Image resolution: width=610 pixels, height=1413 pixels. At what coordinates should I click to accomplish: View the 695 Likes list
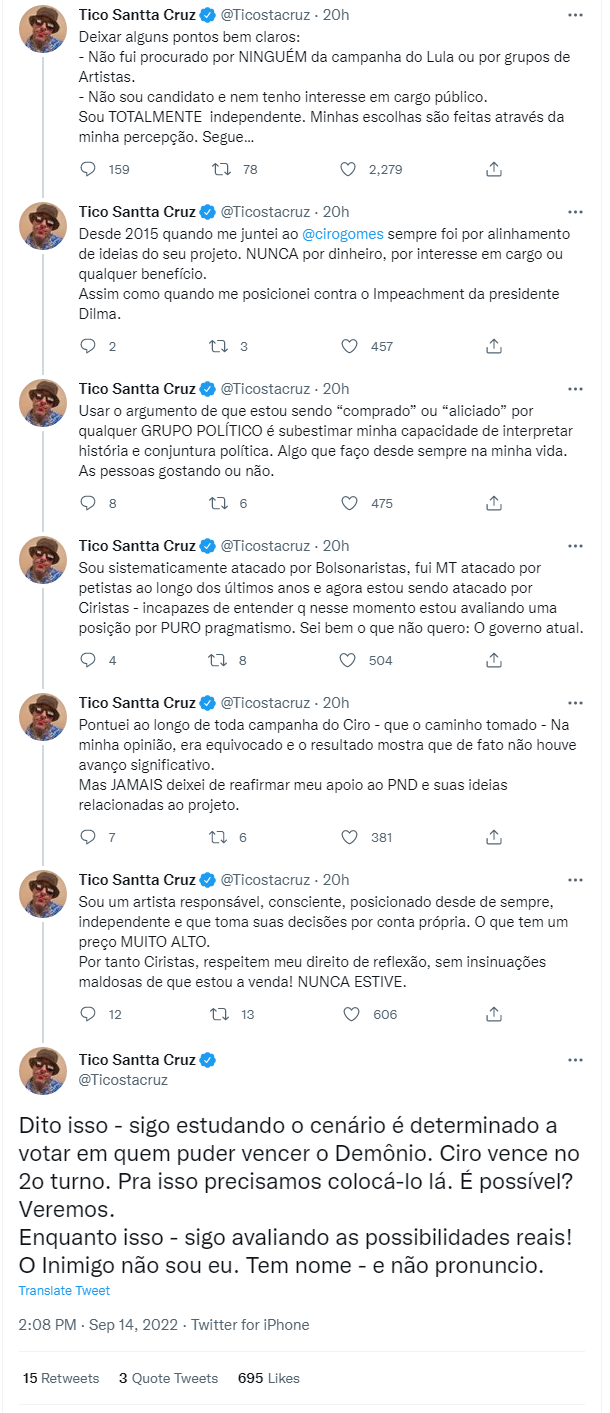[269, 1378]
